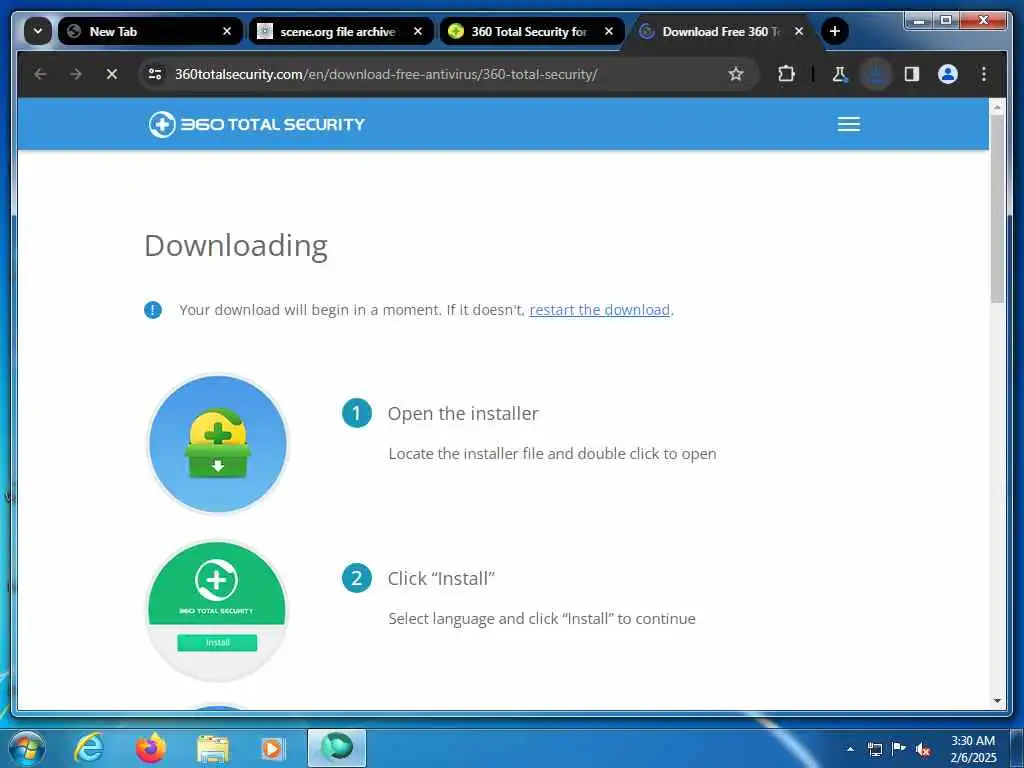
Task: Open Windows Media Player from taskbar
Action: click(x=272, y=748)
